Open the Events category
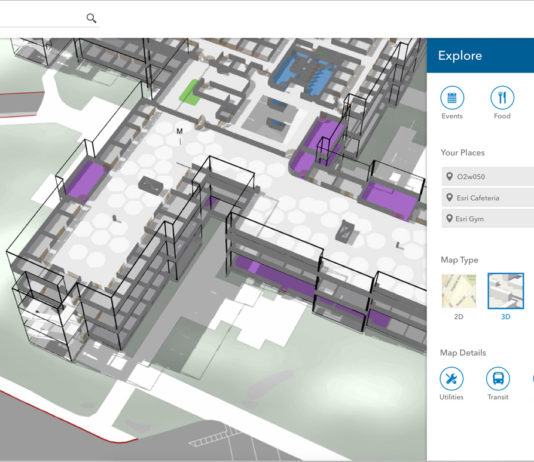 452,98
